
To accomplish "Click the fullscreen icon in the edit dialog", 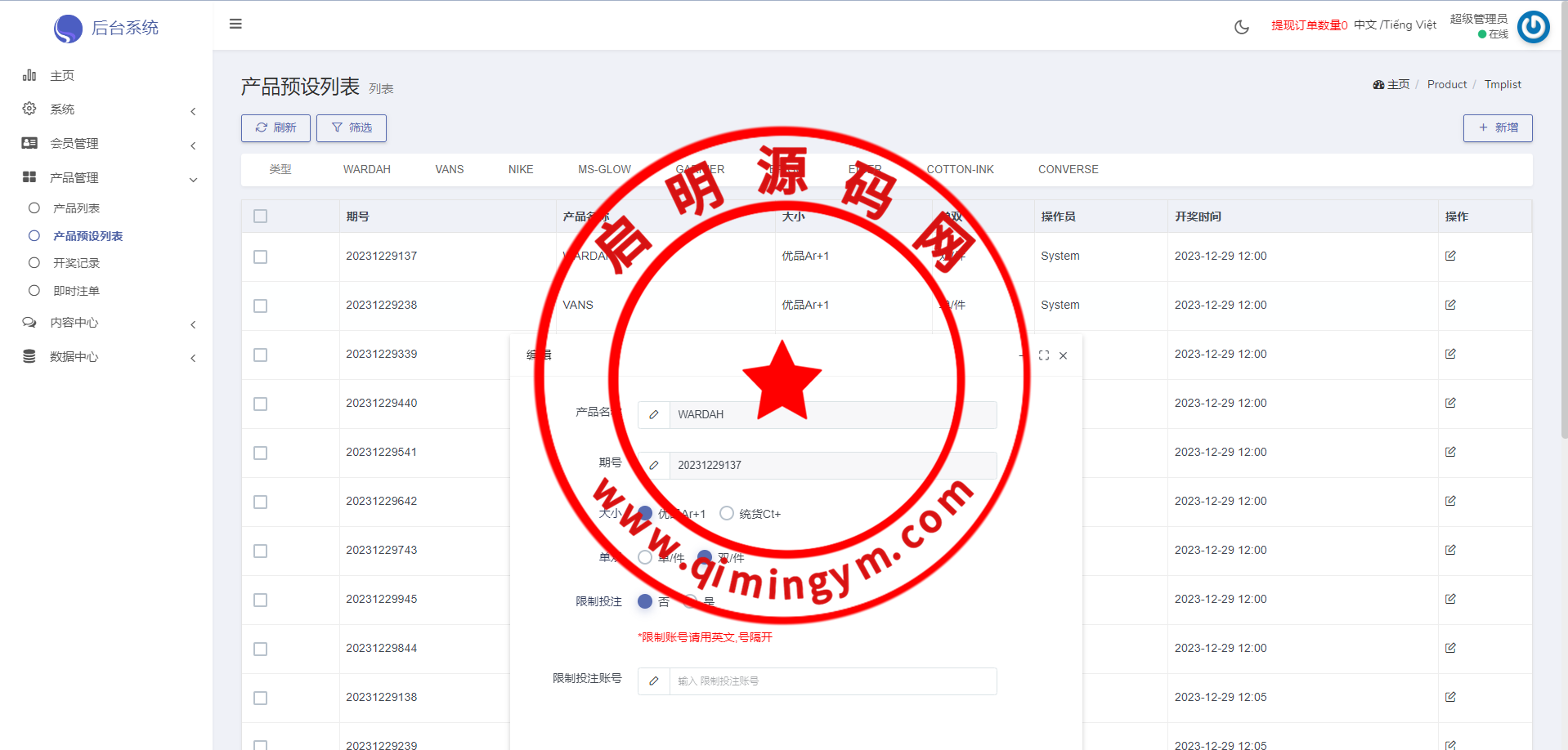I will click(x=1043, y=355).
